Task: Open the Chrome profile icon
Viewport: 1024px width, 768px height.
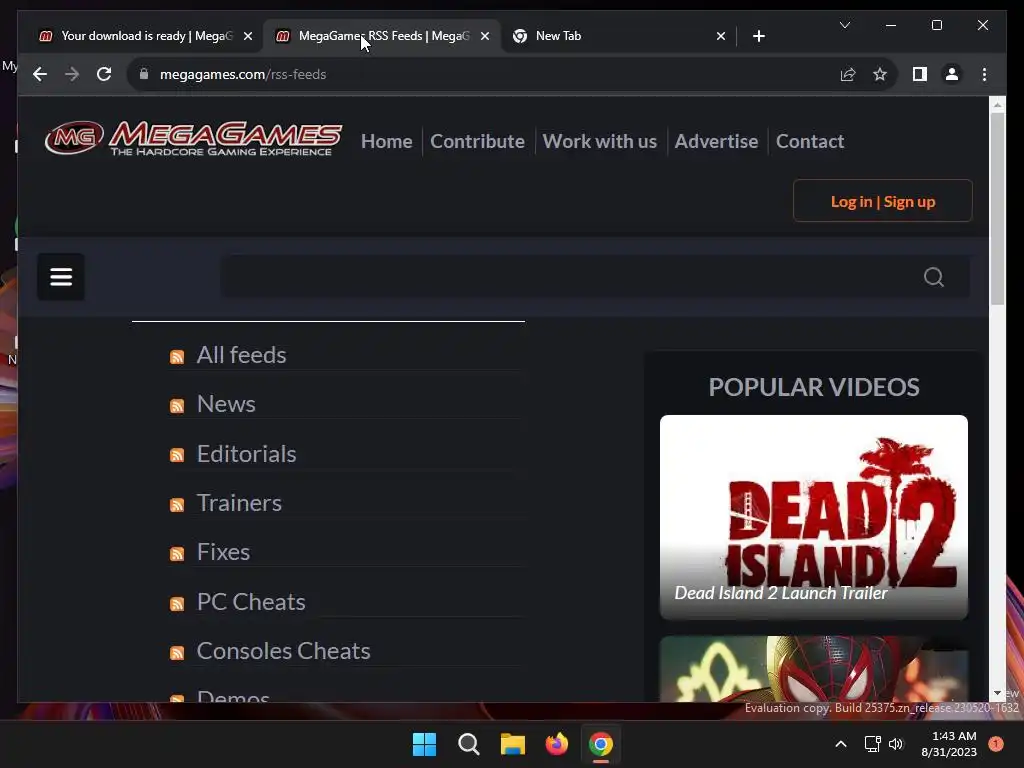Action: point(952,74)
